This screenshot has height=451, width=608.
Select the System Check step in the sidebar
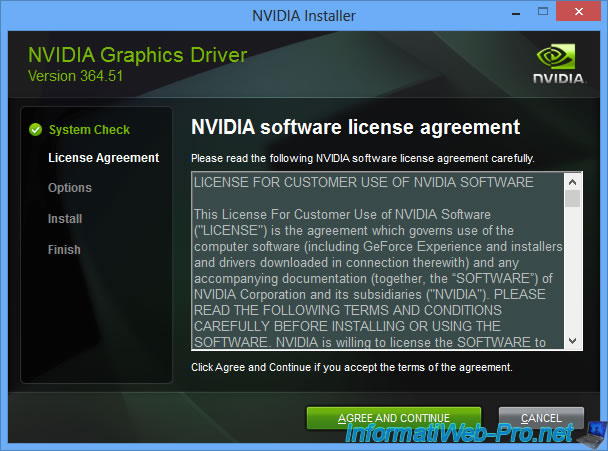[89, 130]
